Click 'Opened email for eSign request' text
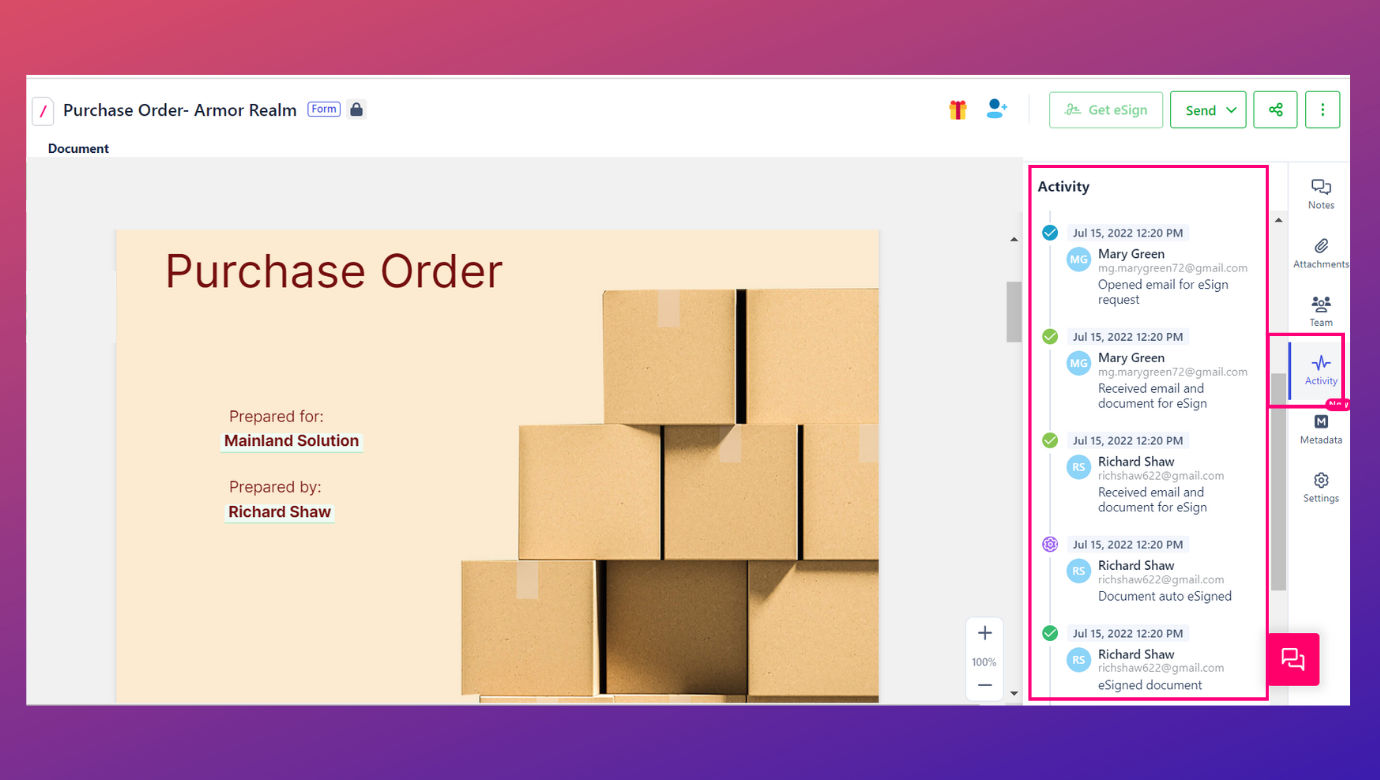 [x=1163, y=292]
